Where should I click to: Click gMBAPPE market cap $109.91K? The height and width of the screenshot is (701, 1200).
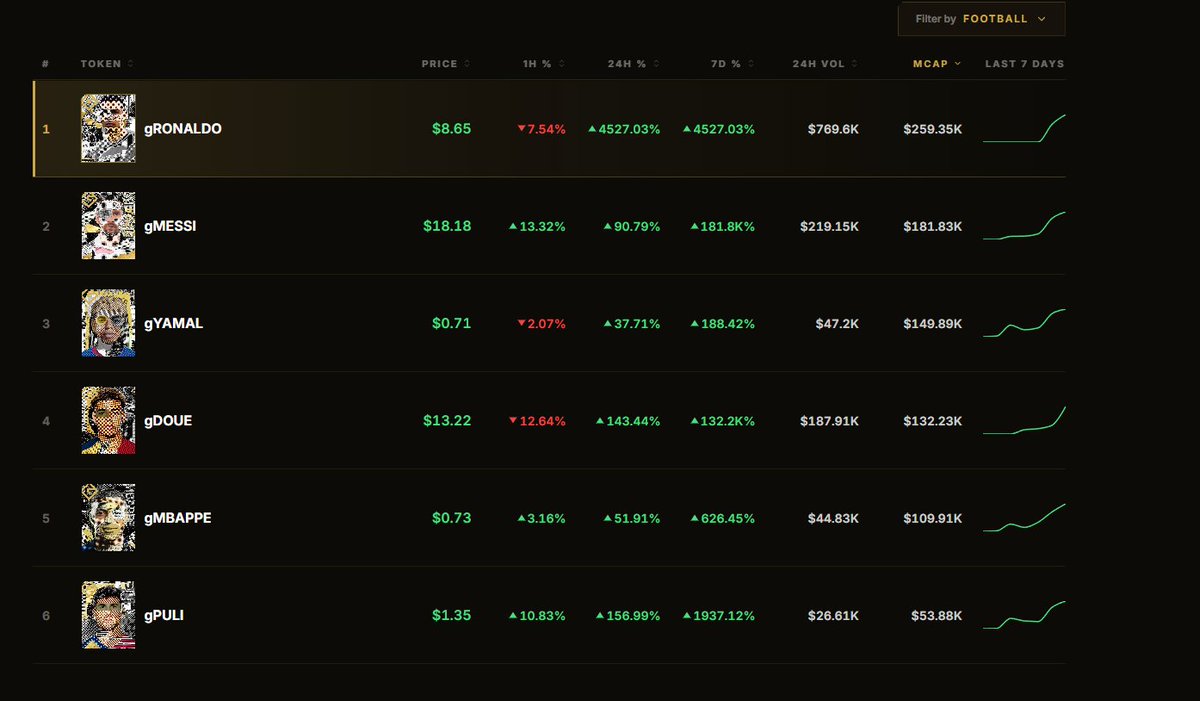[933, 518]
